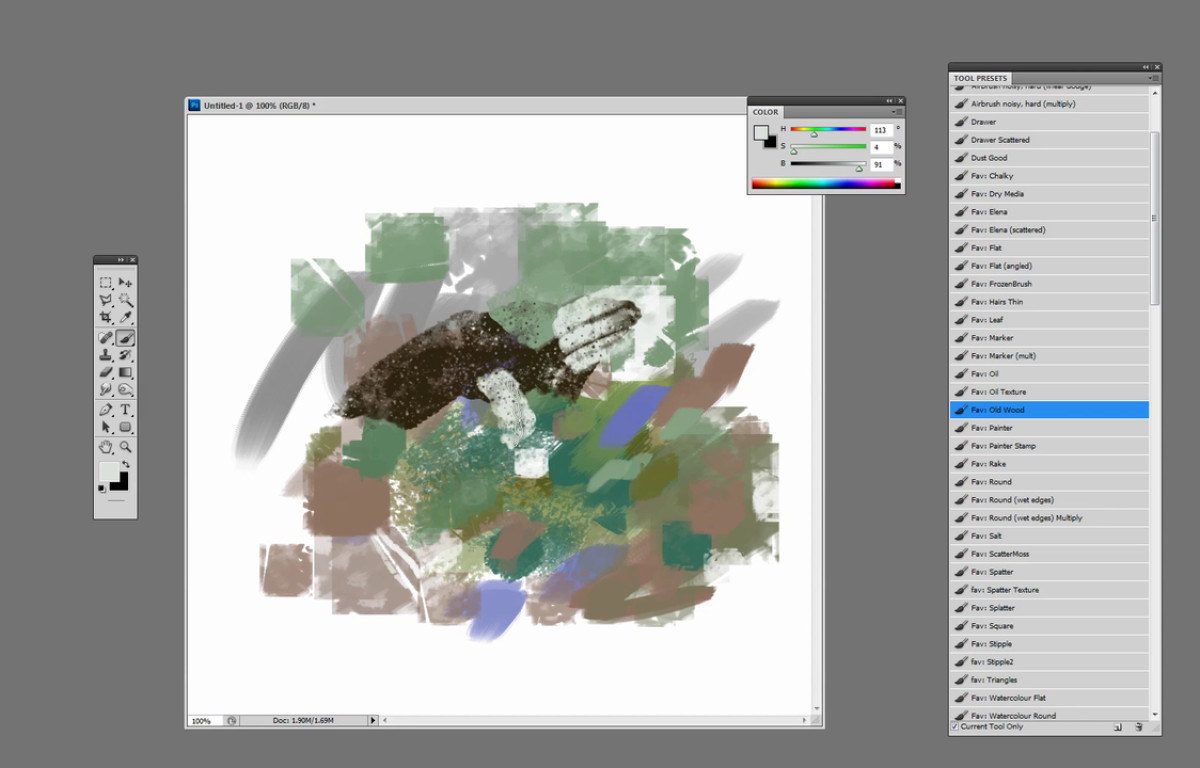Swap foreground and background colors
The width and height of the screenshot is (1200, 768).
click(126, 465)
